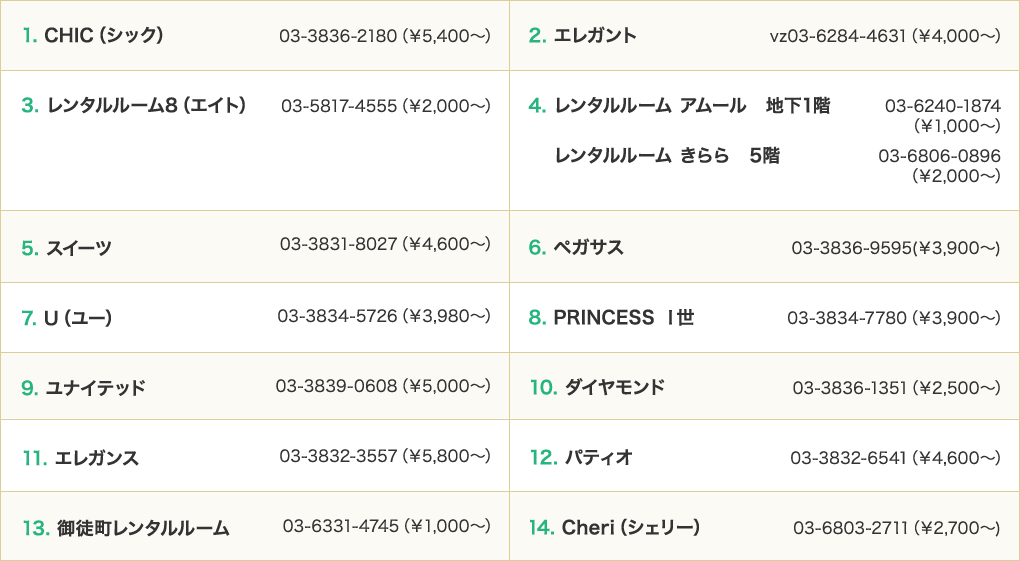
Task: Click レンタルルーム きらら 5階
Action: [x=667, y=156]
